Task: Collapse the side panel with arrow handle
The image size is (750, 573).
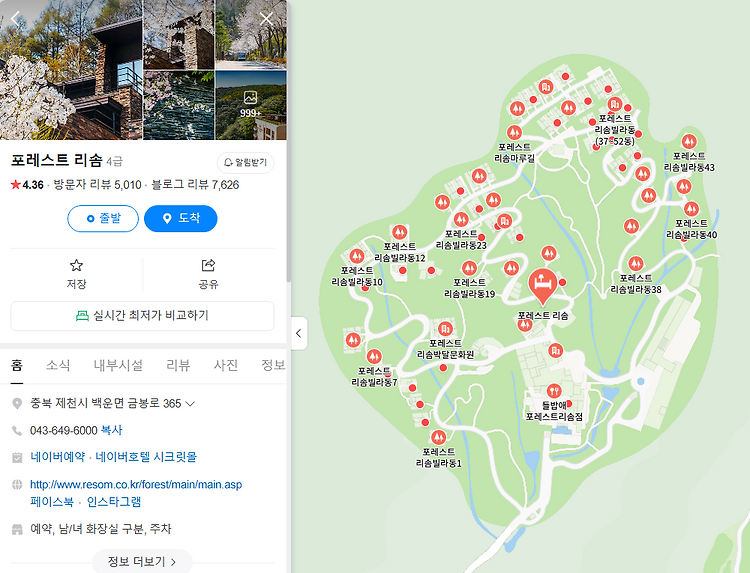Action: click(x=298, y=333)
